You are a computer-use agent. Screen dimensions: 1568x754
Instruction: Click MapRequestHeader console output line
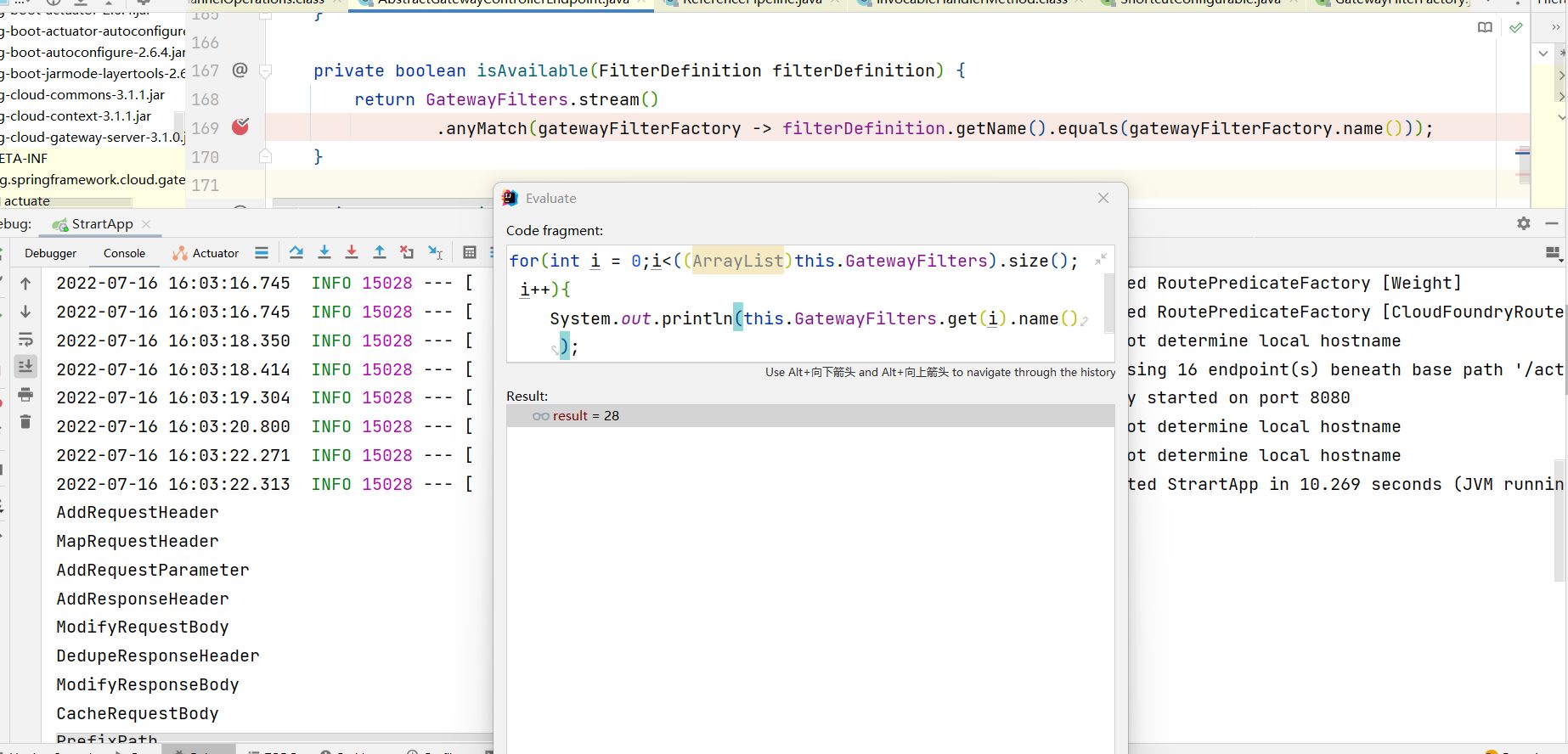pos(138,542)
